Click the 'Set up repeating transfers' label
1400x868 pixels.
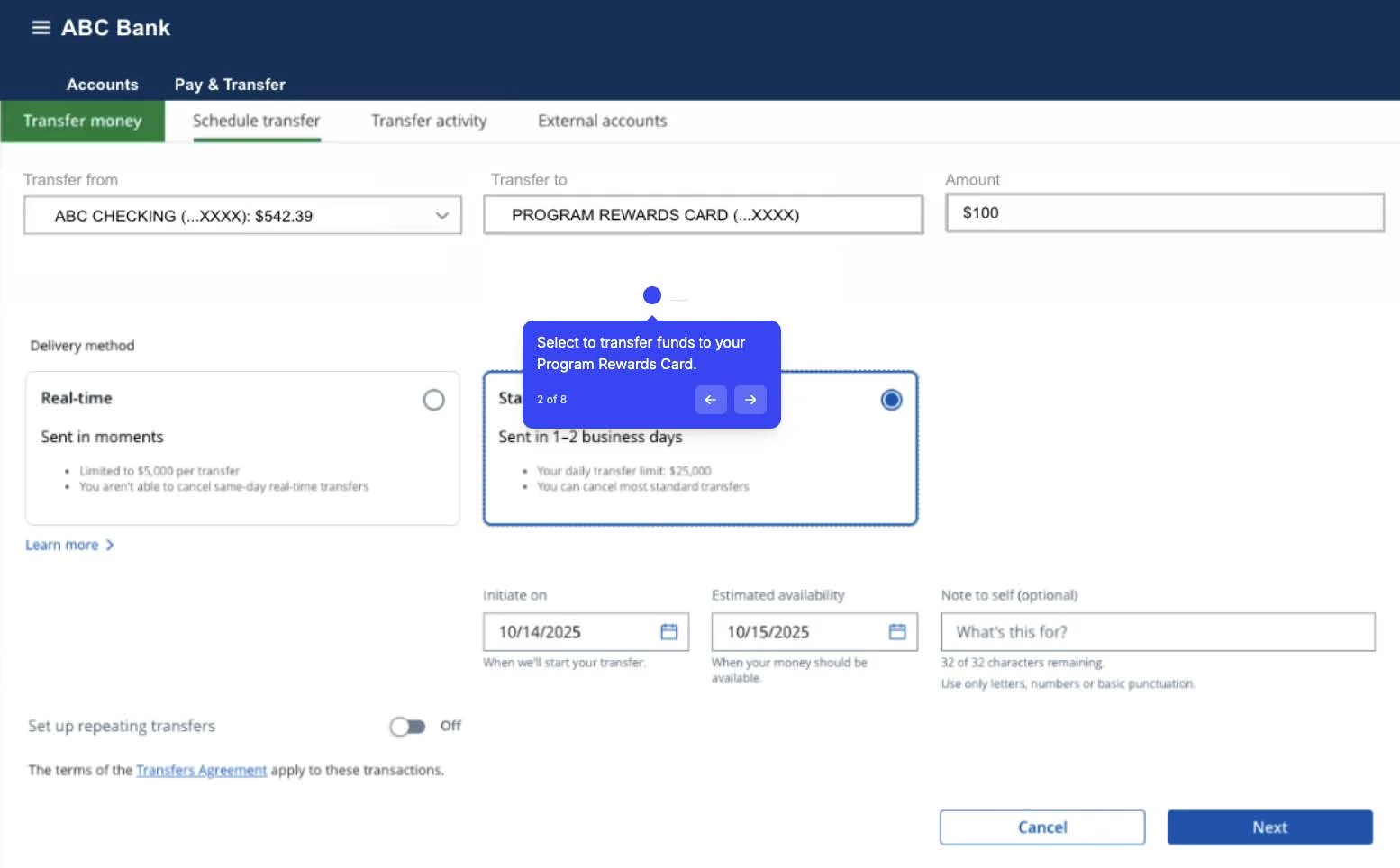click(122, 727)
